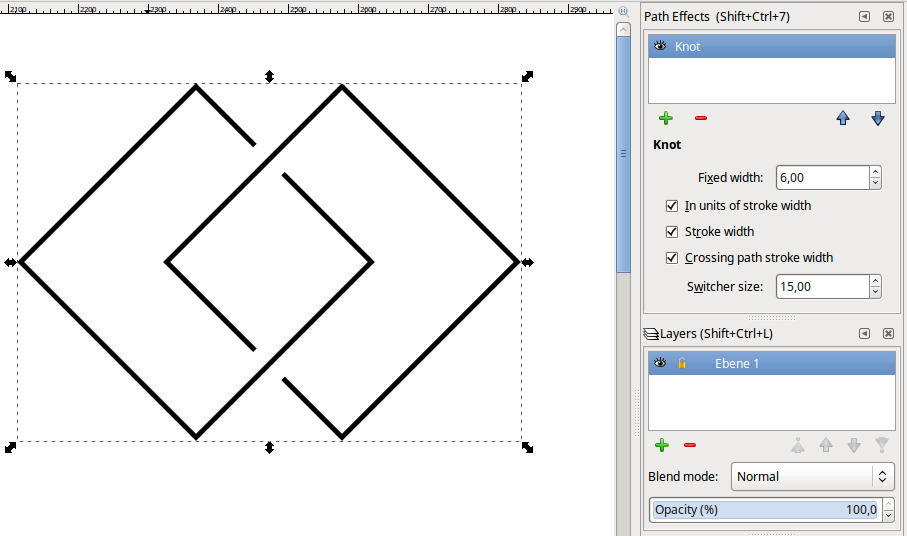This screenshot has height=536, width=907.
Task: Decrease the Switcher size with down arrow
Action: tap(876, 292)
